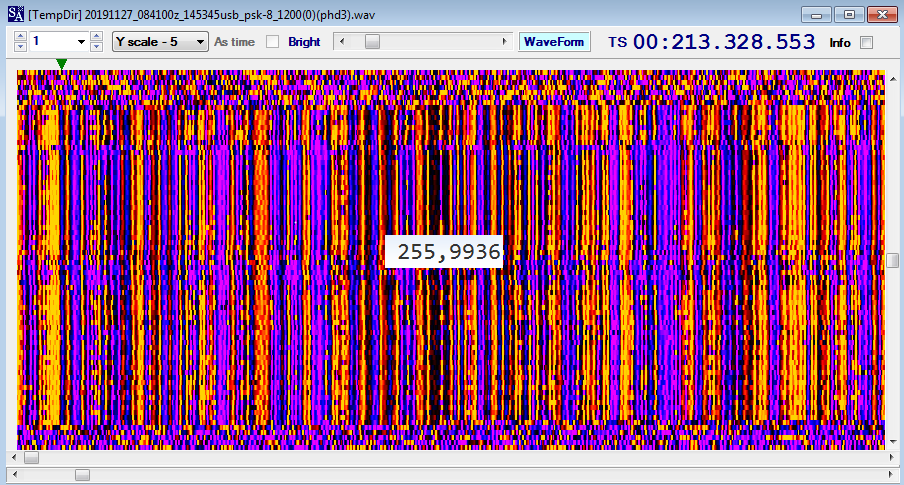
Task: Click the upper horizontal scrollbar thumb
Action: 31,457
